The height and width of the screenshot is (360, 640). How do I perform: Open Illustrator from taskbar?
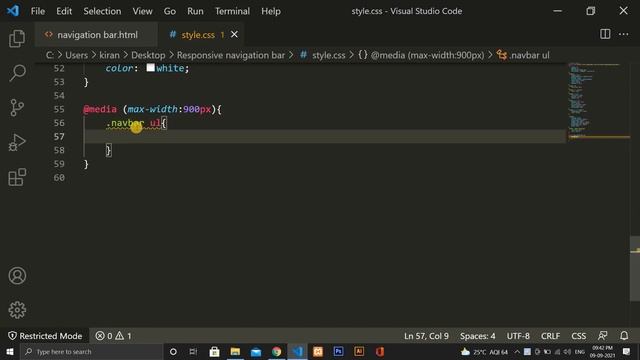(359, 351)
